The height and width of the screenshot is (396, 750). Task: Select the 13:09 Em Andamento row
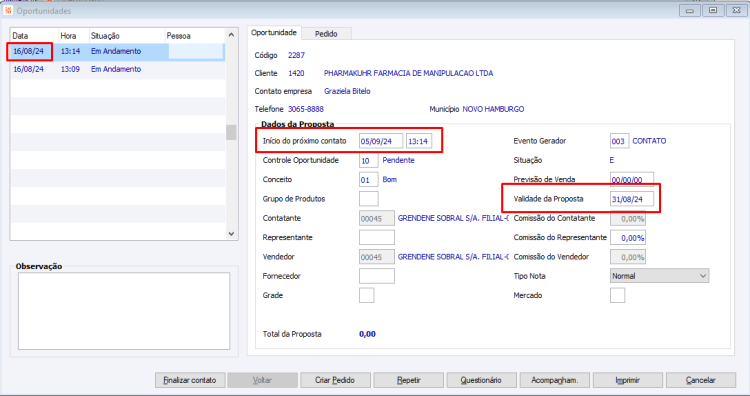pos(117,69)
